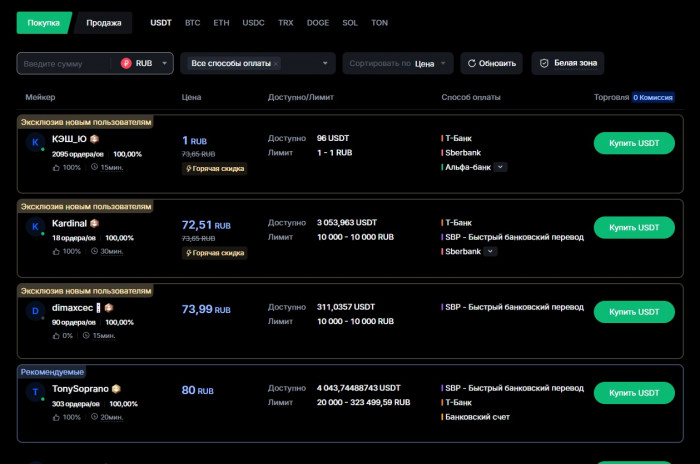Click the 311,0357 USDT available amount

(346, 307)
